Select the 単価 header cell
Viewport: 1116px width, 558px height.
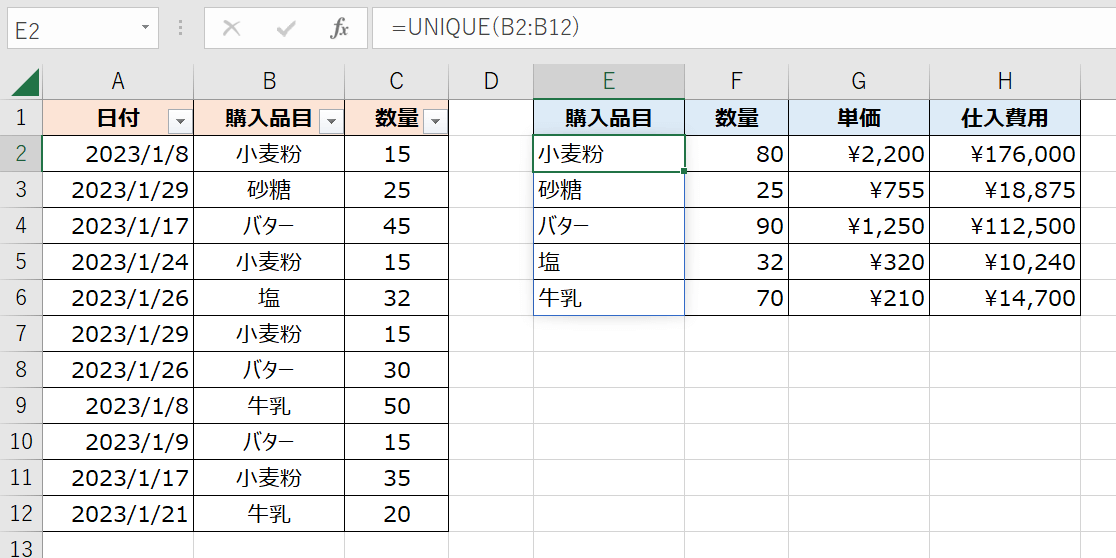click(858, 118)
